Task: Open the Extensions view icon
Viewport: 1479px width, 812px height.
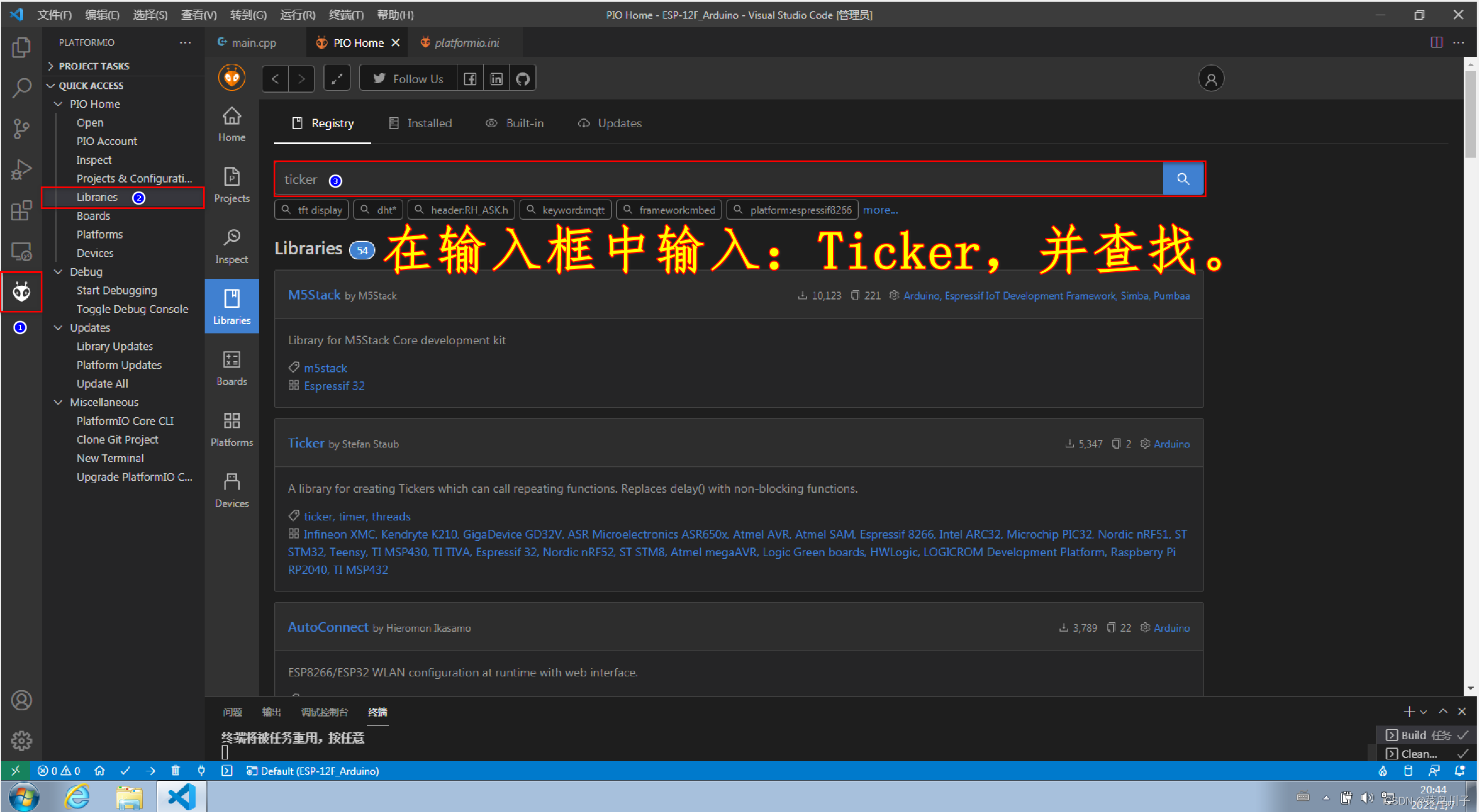Action: [x=21, y=211]
